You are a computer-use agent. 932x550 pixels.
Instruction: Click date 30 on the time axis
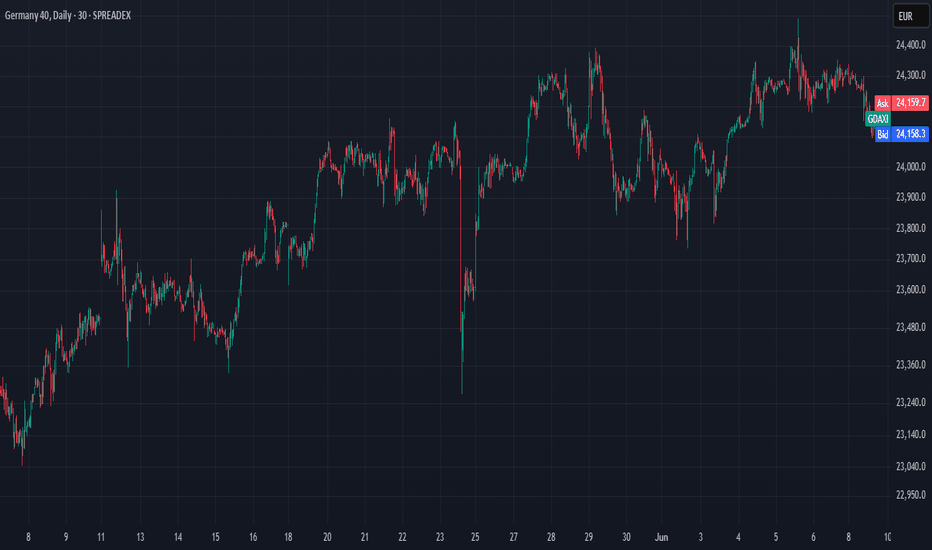coord(626,537)
